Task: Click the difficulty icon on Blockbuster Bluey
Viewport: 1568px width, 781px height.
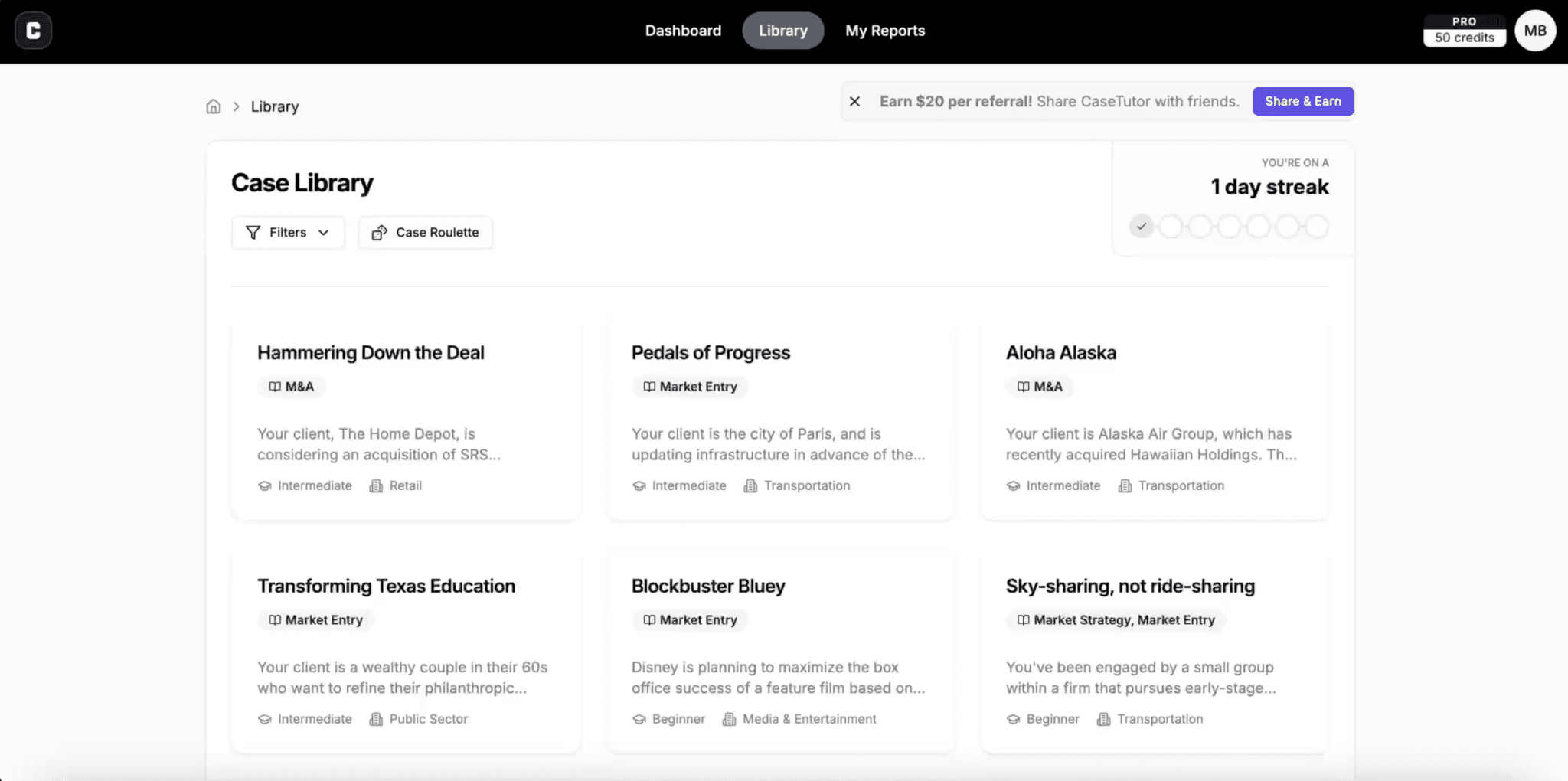Action: pos(639,719)
